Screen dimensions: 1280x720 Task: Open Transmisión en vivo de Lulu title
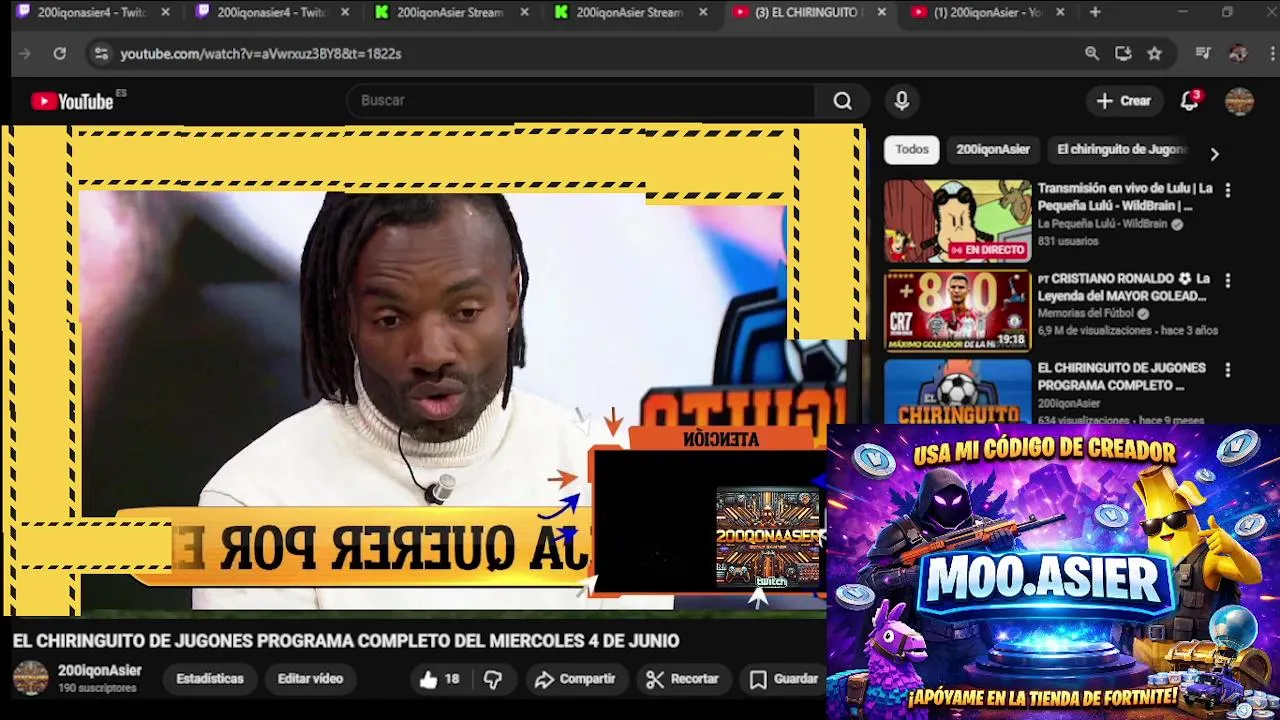coord(1125,197)
